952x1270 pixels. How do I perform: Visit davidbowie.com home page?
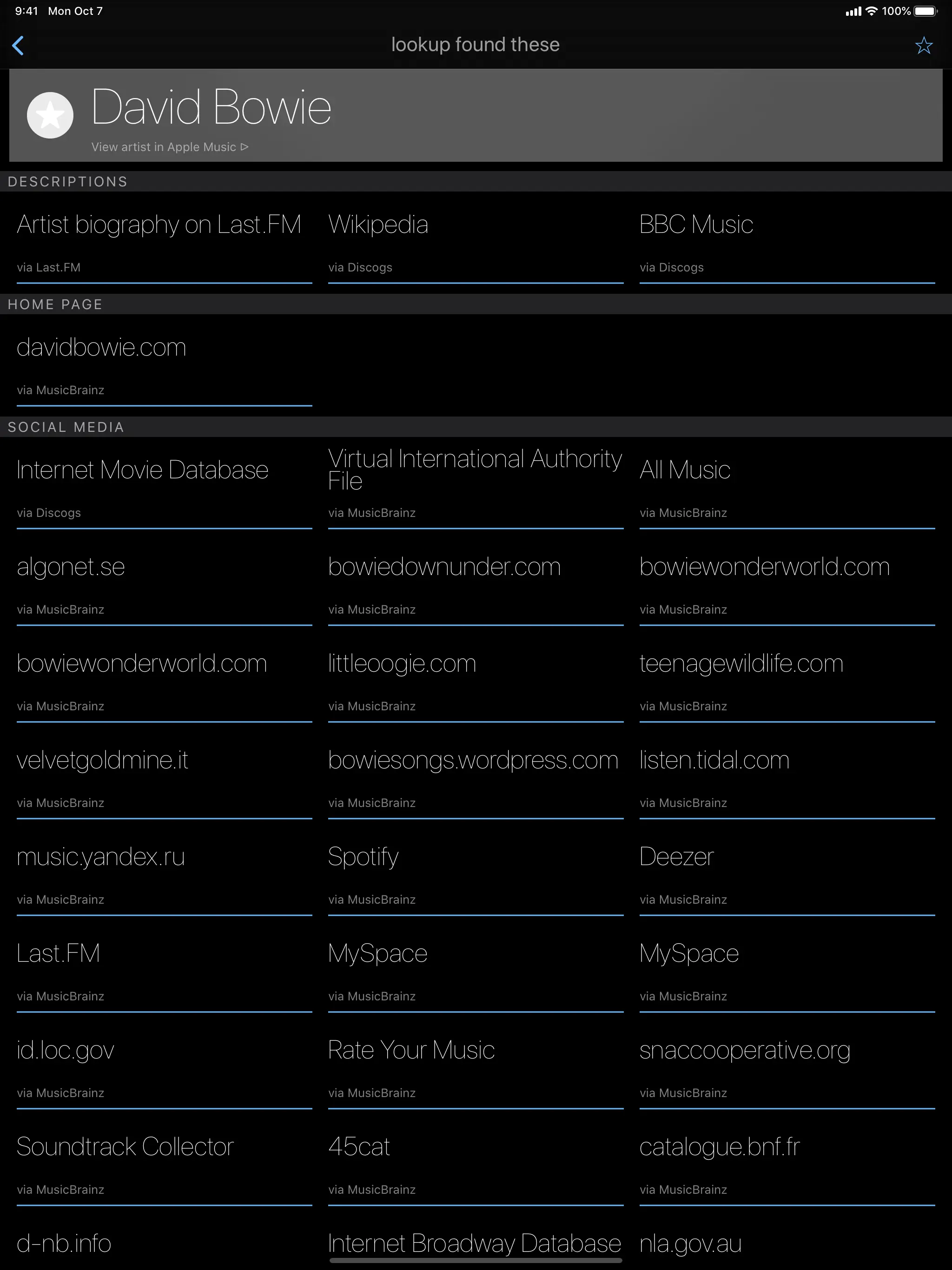[102, 348]
